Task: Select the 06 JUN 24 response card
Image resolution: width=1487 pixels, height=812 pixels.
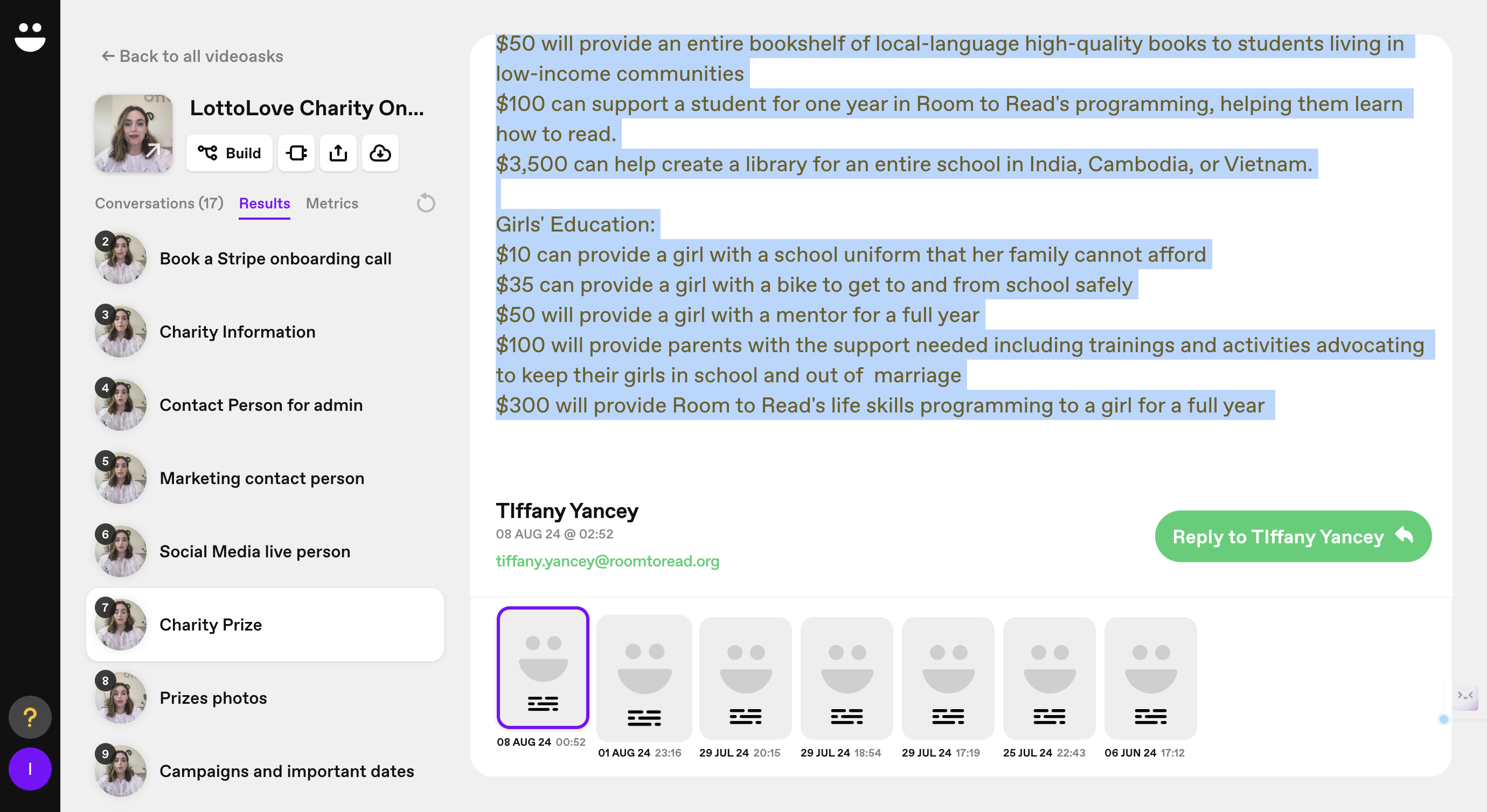Action: [x=1150, y=678]
